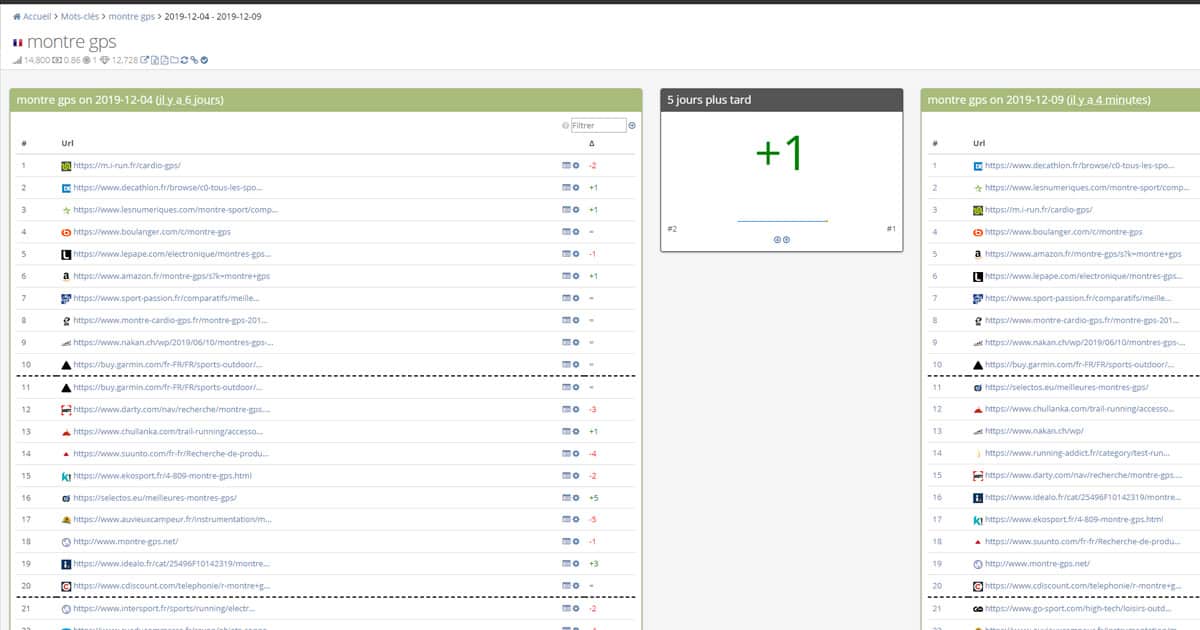Open table icon in the left cdiscount.com row
The height and width of the screenshot is (630, 1200).
click(x=565, y=585)
